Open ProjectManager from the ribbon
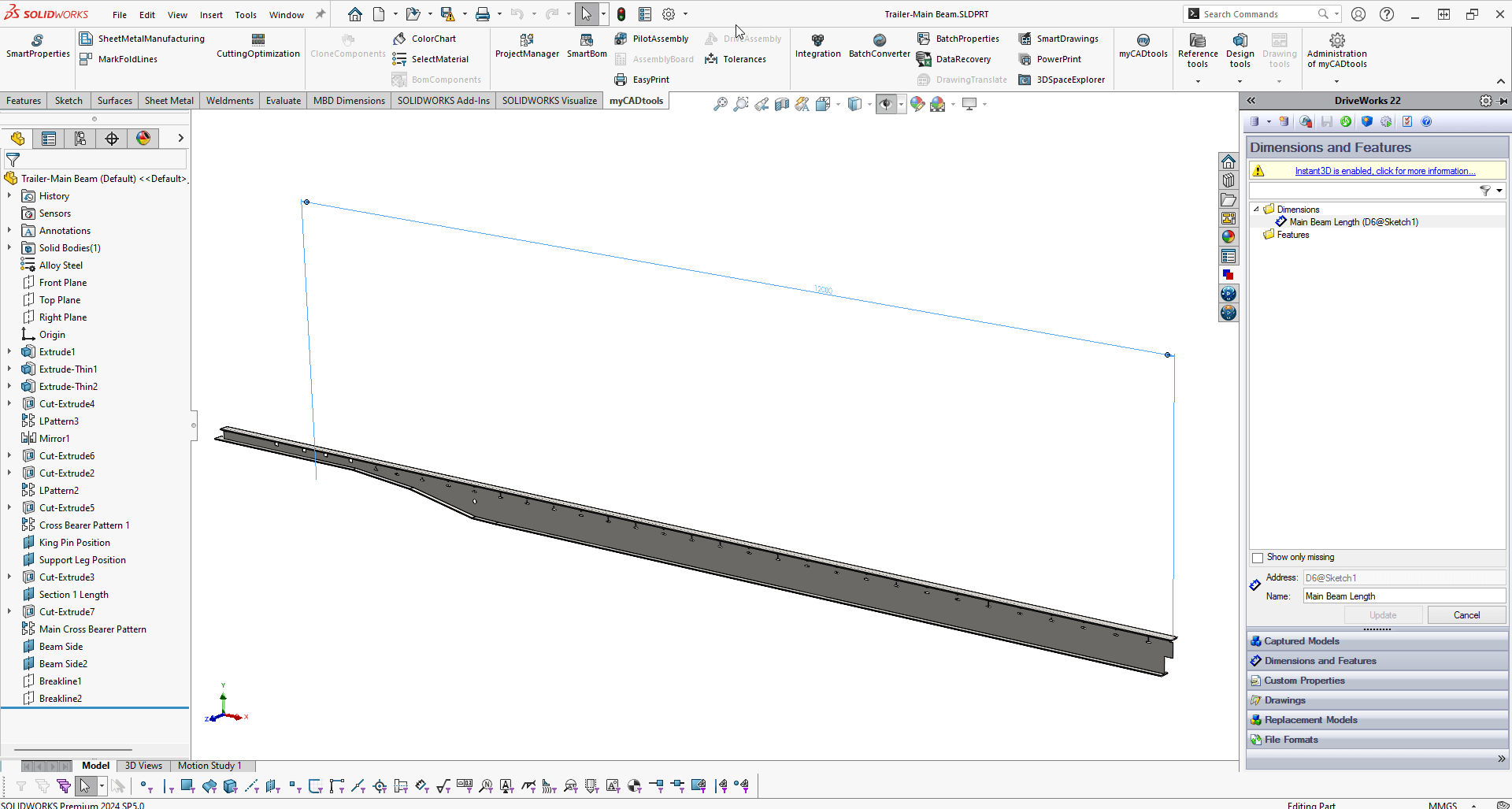The image size is (1512, 809). coord(526,46)
